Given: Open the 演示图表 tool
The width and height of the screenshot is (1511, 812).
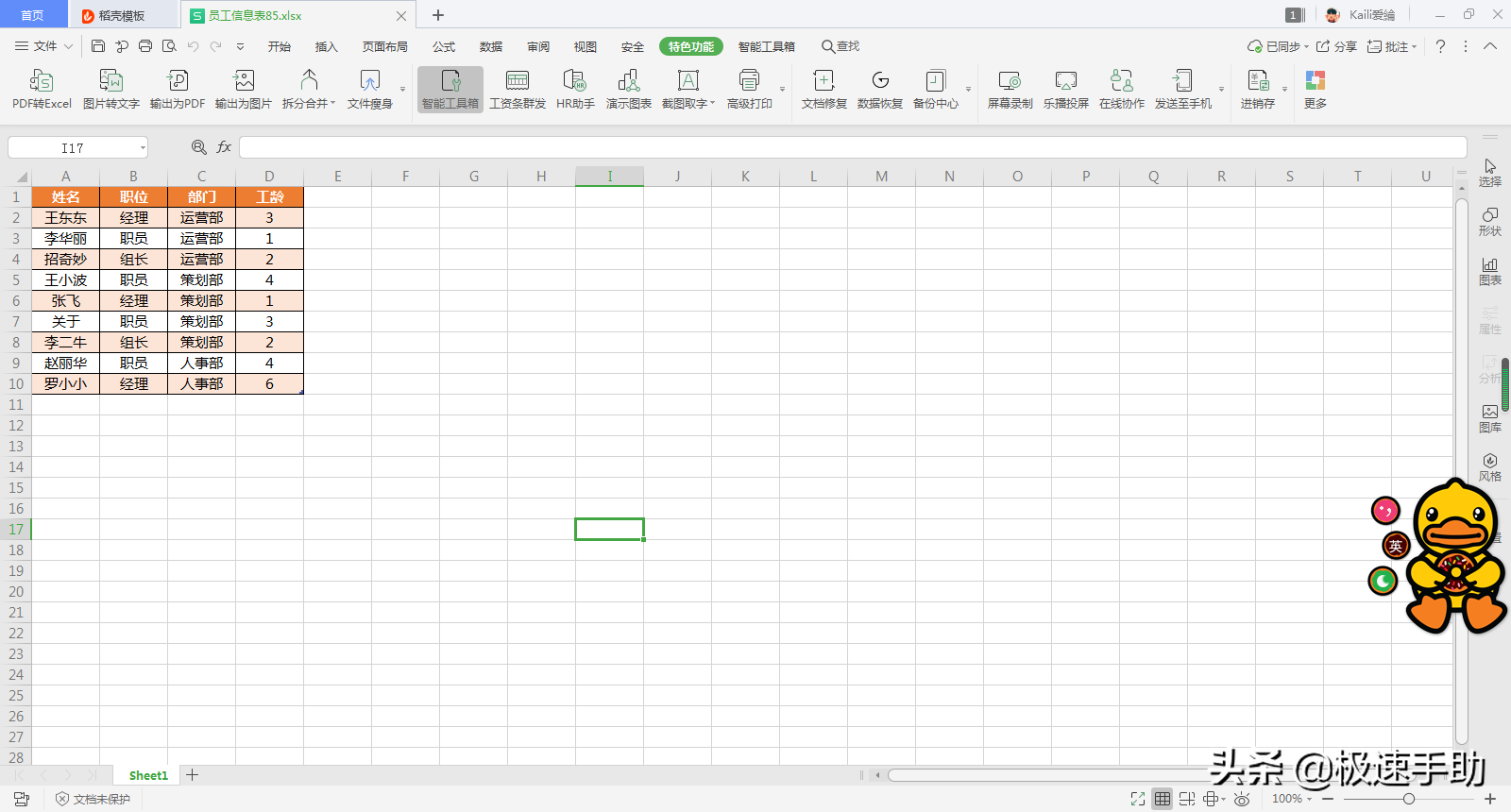Looking at the screenshot, I should click(629, 90).
